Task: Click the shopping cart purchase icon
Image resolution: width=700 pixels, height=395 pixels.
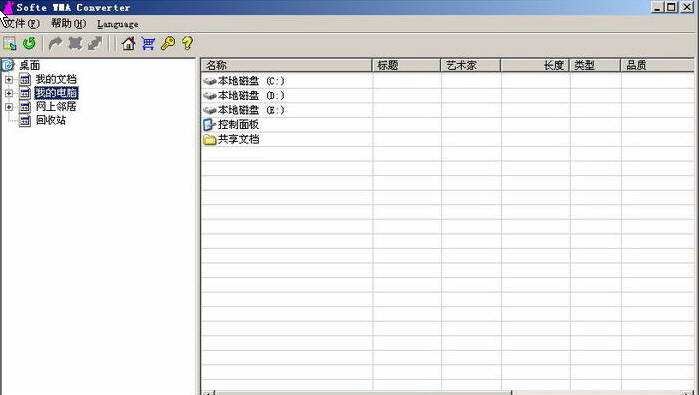Action: point(148,43)
